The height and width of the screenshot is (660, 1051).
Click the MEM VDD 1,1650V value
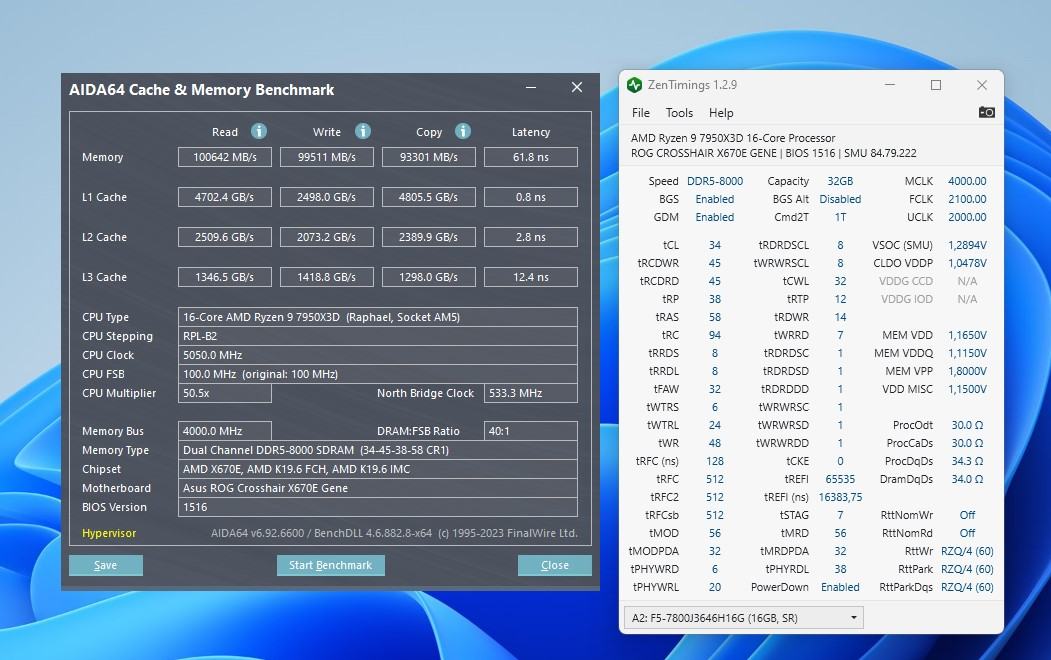tap(967, 335)
